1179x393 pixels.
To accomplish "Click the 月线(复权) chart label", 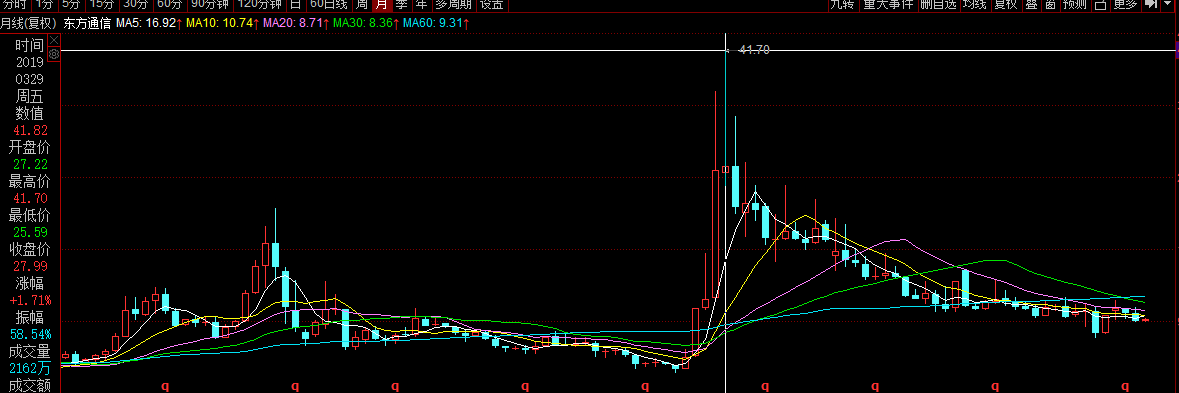I will [29, 23].
